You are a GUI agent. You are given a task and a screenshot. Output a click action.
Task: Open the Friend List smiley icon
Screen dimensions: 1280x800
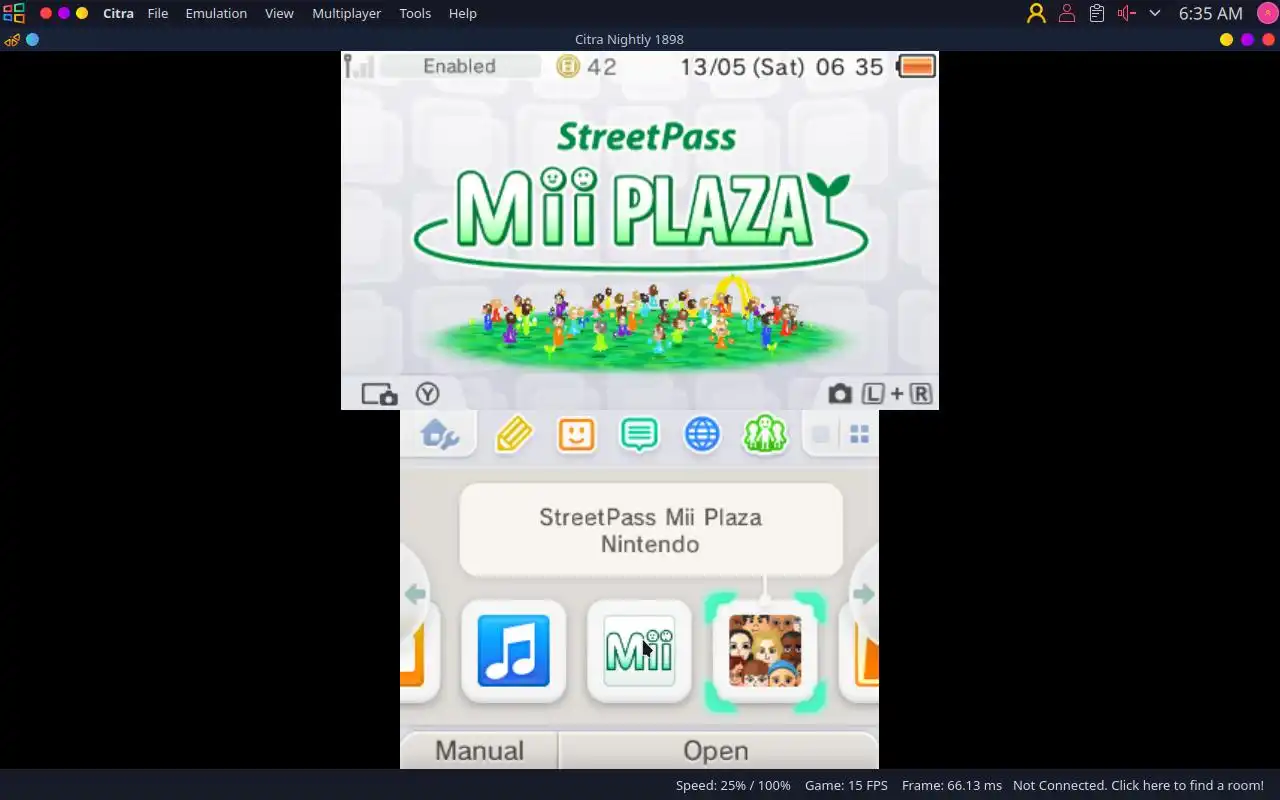[576, 434]
